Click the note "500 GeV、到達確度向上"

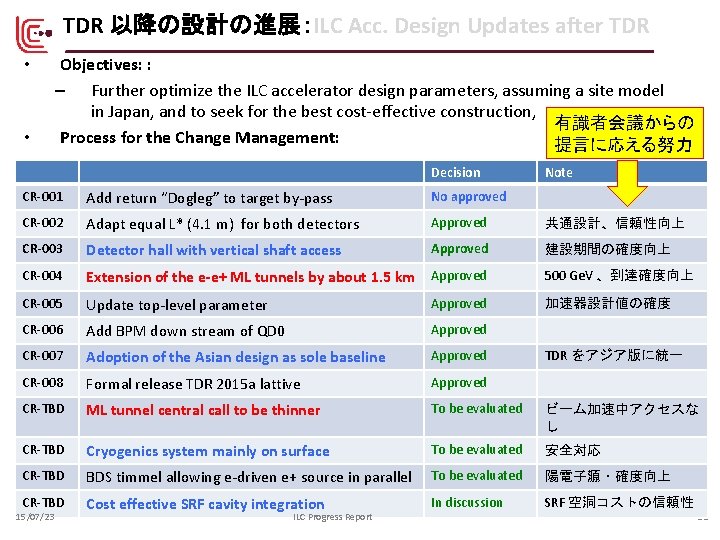pos(619,276)
